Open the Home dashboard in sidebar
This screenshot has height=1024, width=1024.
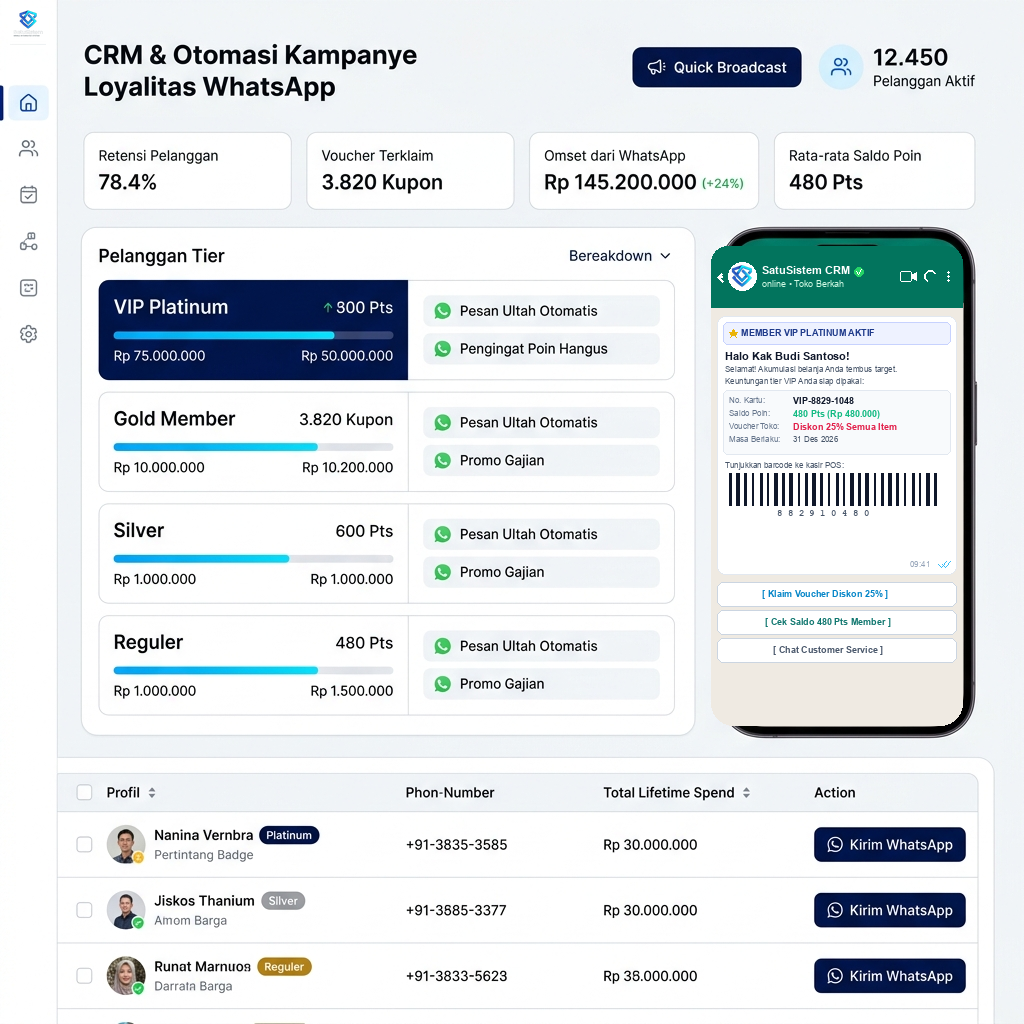(28, 103)
